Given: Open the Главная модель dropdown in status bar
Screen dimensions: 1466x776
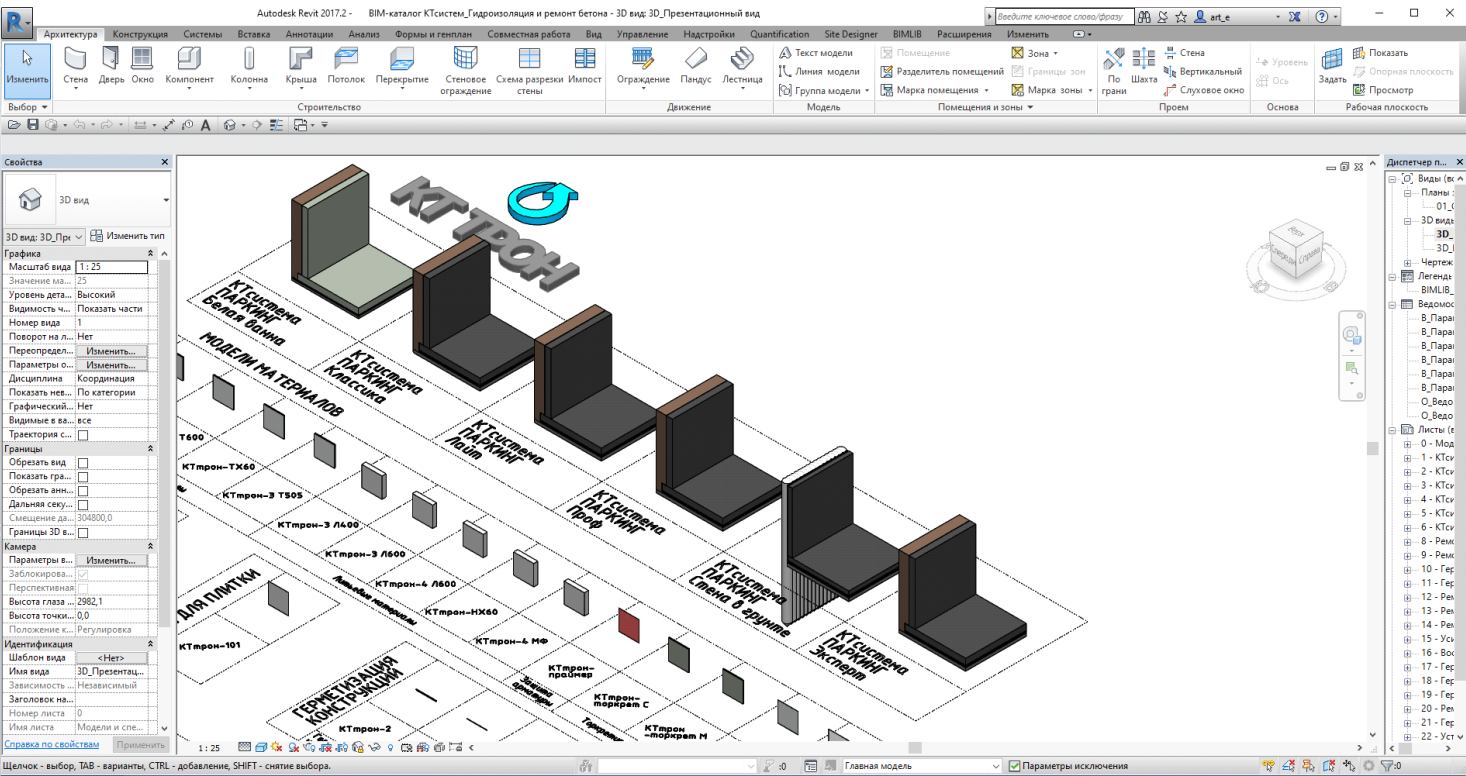Looking at the screenshot, I should [x=920, y=766].
